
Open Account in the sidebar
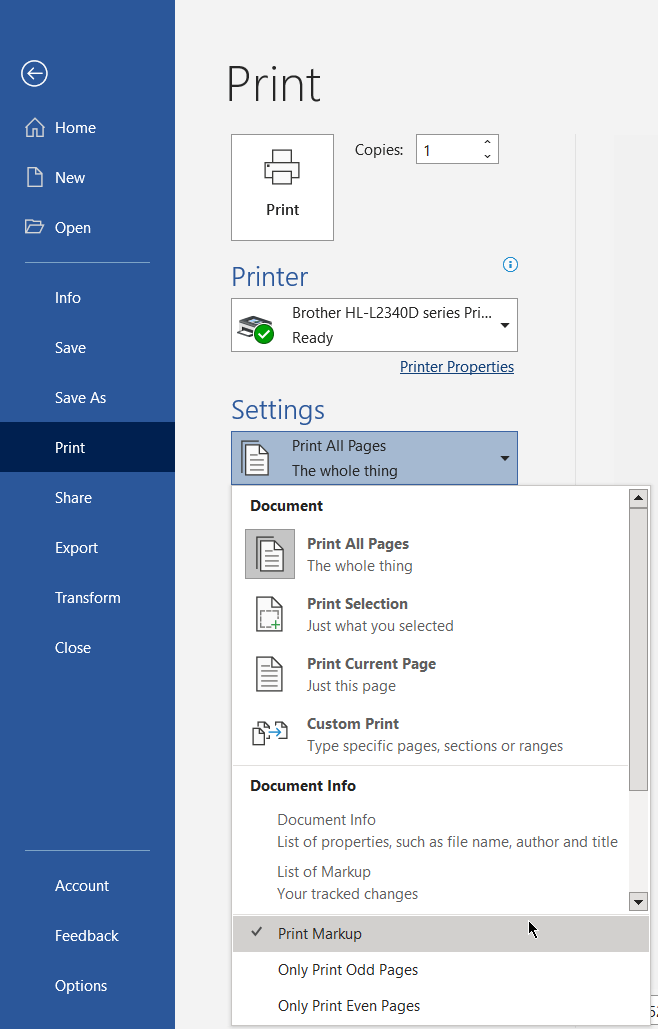[x=87, y=885]
